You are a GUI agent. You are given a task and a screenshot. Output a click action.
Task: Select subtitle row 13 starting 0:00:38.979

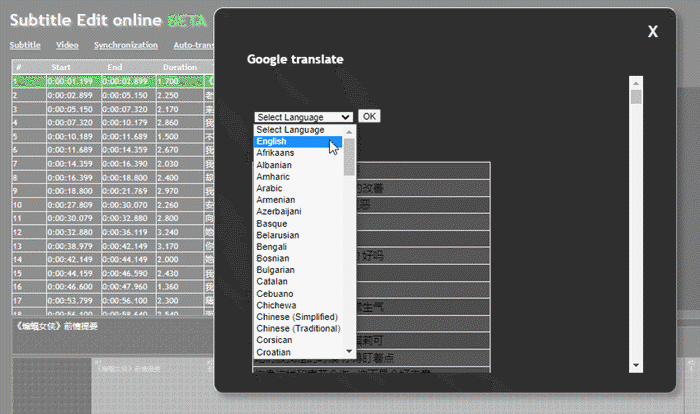point(113,246)
